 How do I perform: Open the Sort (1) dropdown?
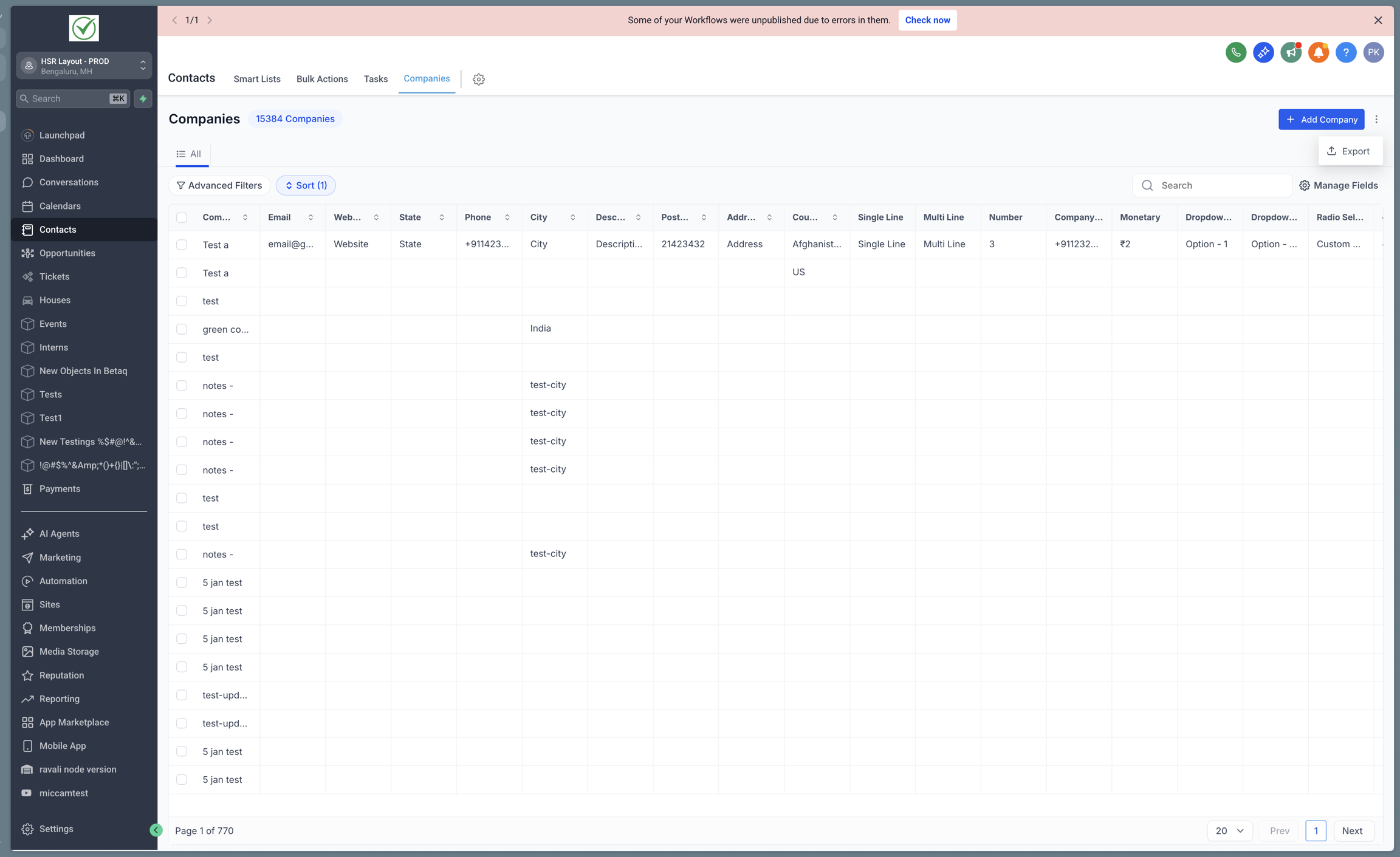306,185
